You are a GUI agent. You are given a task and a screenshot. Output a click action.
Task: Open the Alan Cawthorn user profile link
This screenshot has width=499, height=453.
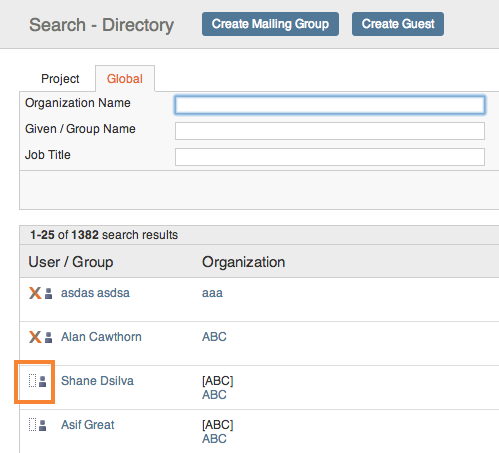[x=101, y=337]
